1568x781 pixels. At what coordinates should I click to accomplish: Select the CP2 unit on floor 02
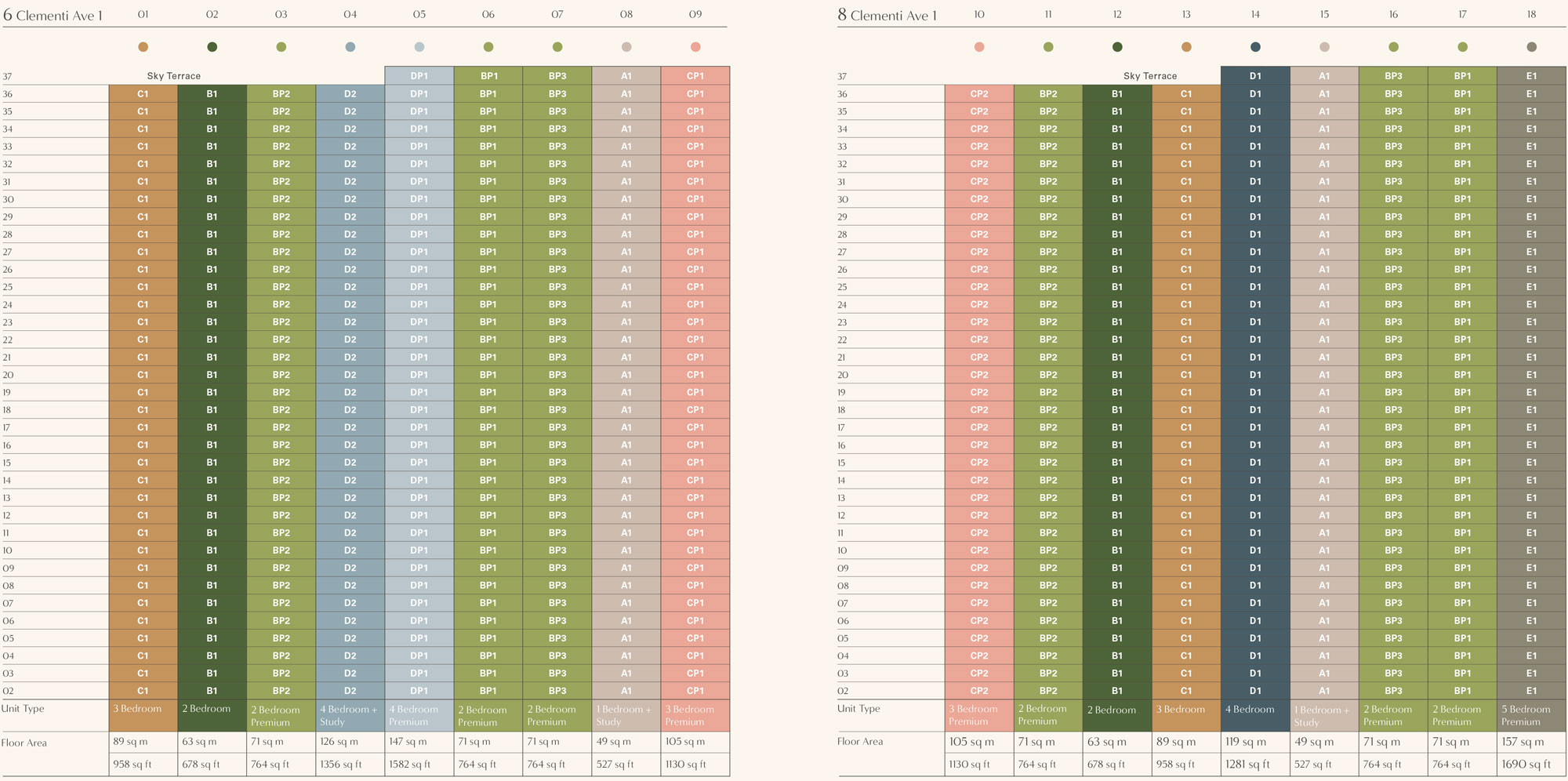tap(979, 691)
